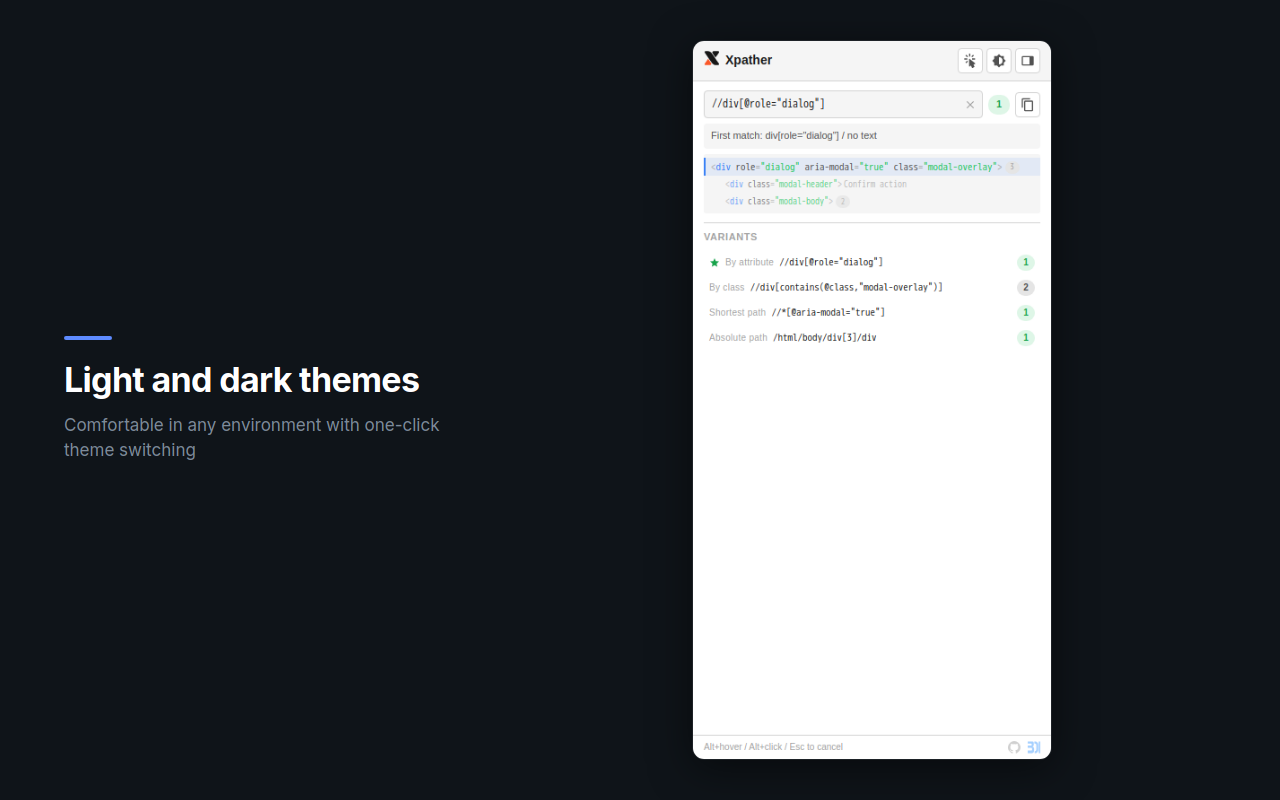Click the Esc to cancel hint text
Viewport: 1280px width, 800px height.
[x=815, y=747]
